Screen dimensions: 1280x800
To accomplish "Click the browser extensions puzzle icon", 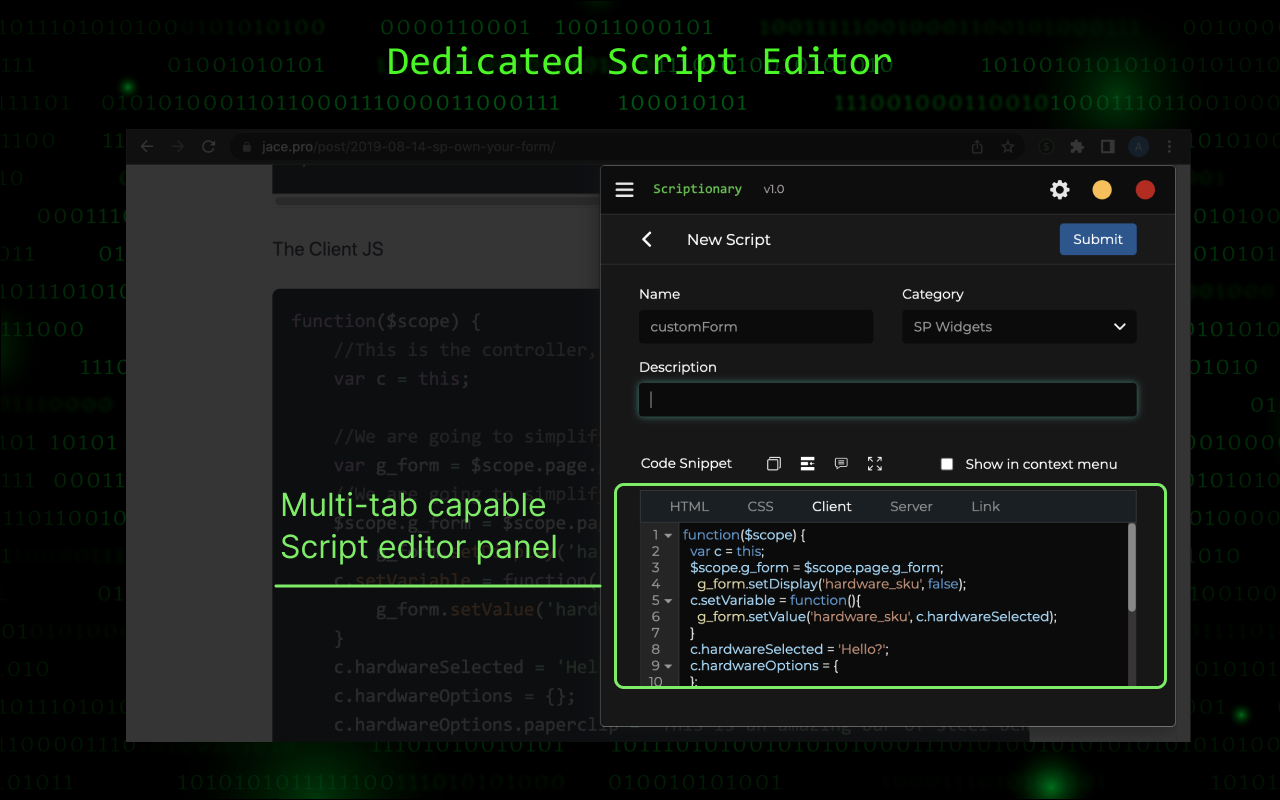I will coord(1077,147).
